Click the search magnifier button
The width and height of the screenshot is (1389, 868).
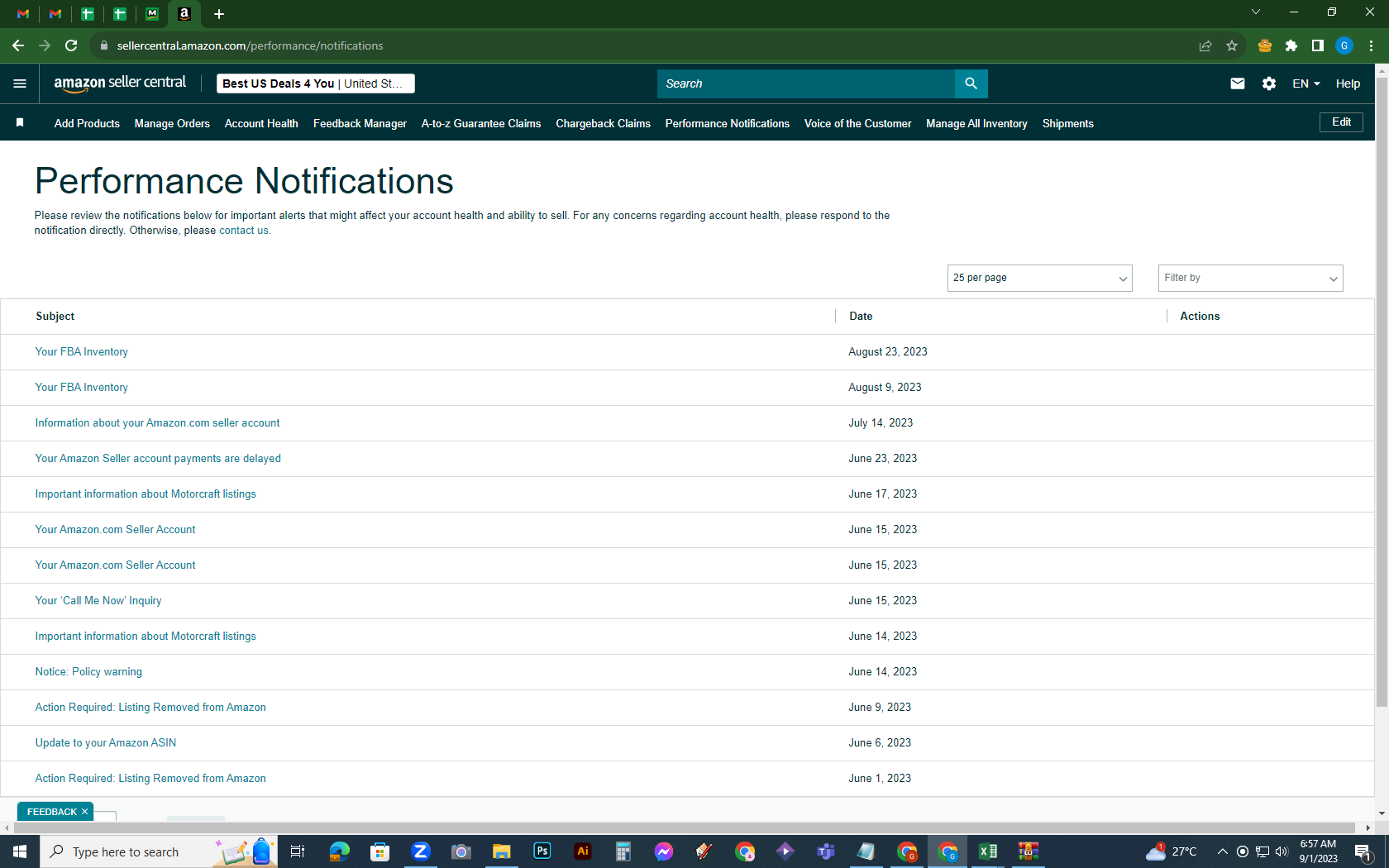click(x=971, y=83)
